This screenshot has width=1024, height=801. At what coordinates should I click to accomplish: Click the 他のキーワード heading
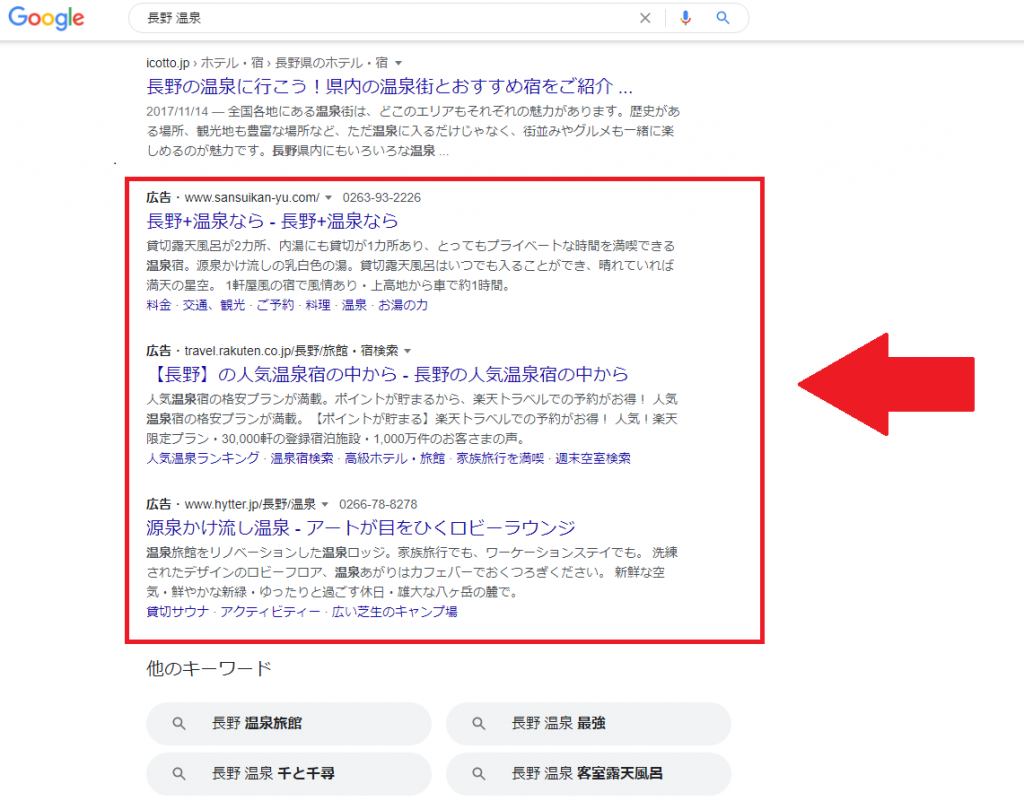(x=209, y=668)
